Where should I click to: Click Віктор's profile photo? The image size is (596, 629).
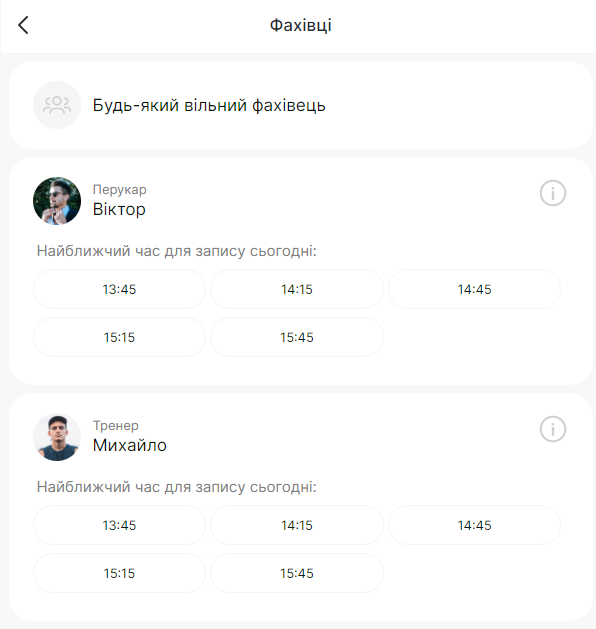coord(57,201)
